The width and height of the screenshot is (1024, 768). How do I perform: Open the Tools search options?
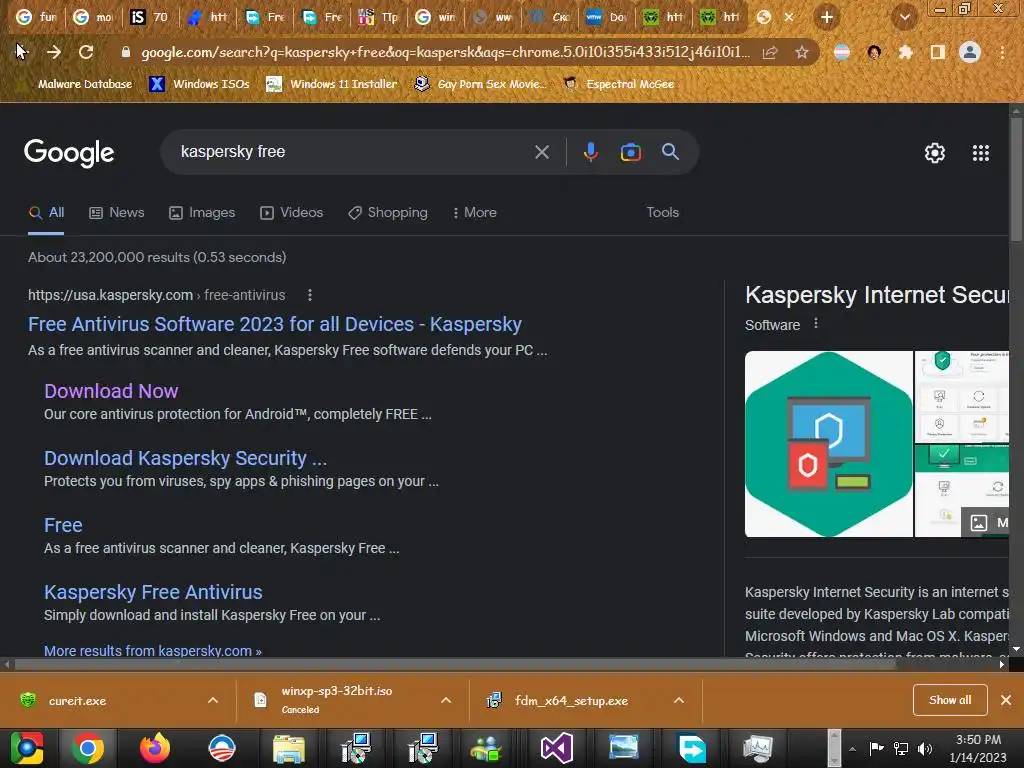pos(662,213)
